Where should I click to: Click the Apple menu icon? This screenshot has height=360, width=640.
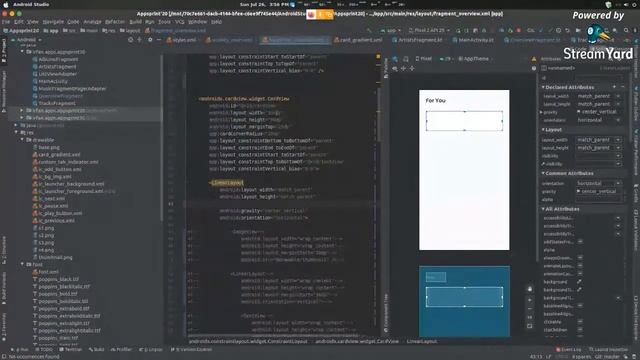6,4
